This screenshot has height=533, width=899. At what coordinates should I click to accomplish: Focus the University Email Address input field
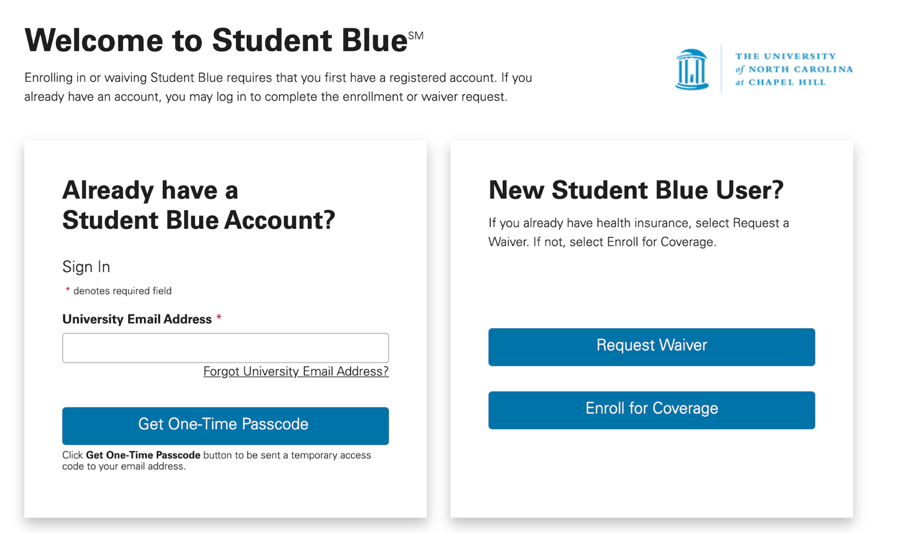(225, 348)
